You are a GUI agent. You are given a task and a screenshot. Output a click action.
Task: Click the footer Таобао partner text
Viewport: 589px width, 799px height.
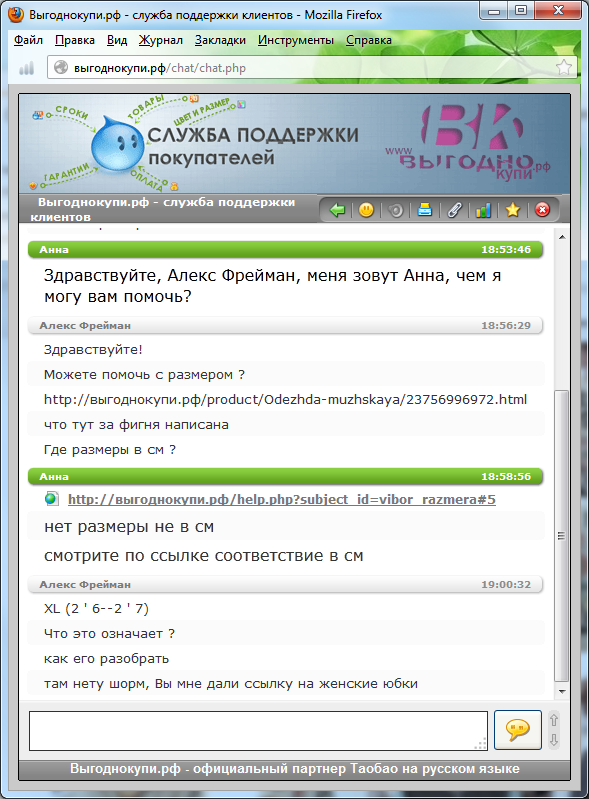(294, 768)
